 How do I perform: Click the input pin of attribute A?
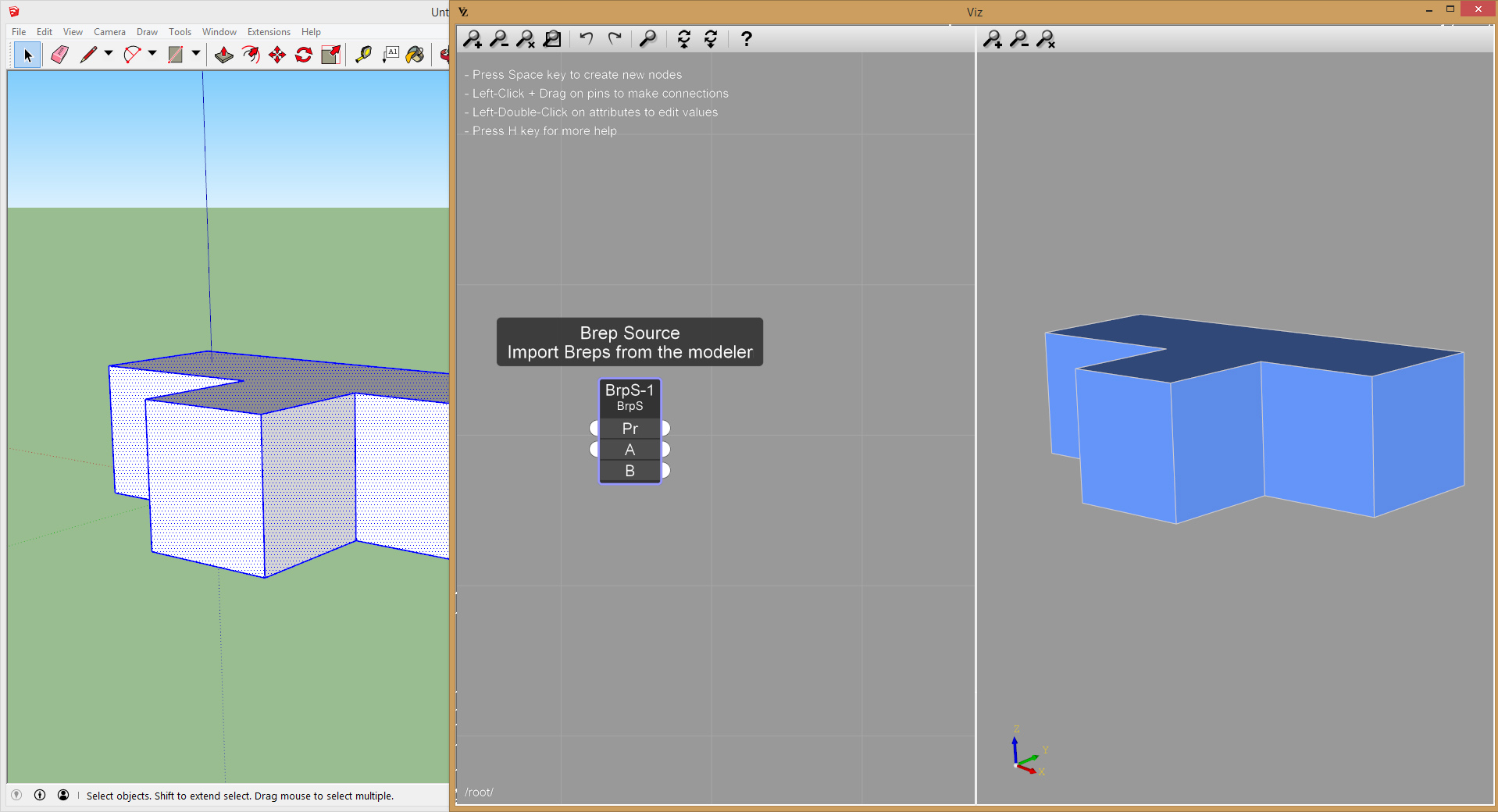click(x=594, y=450)
